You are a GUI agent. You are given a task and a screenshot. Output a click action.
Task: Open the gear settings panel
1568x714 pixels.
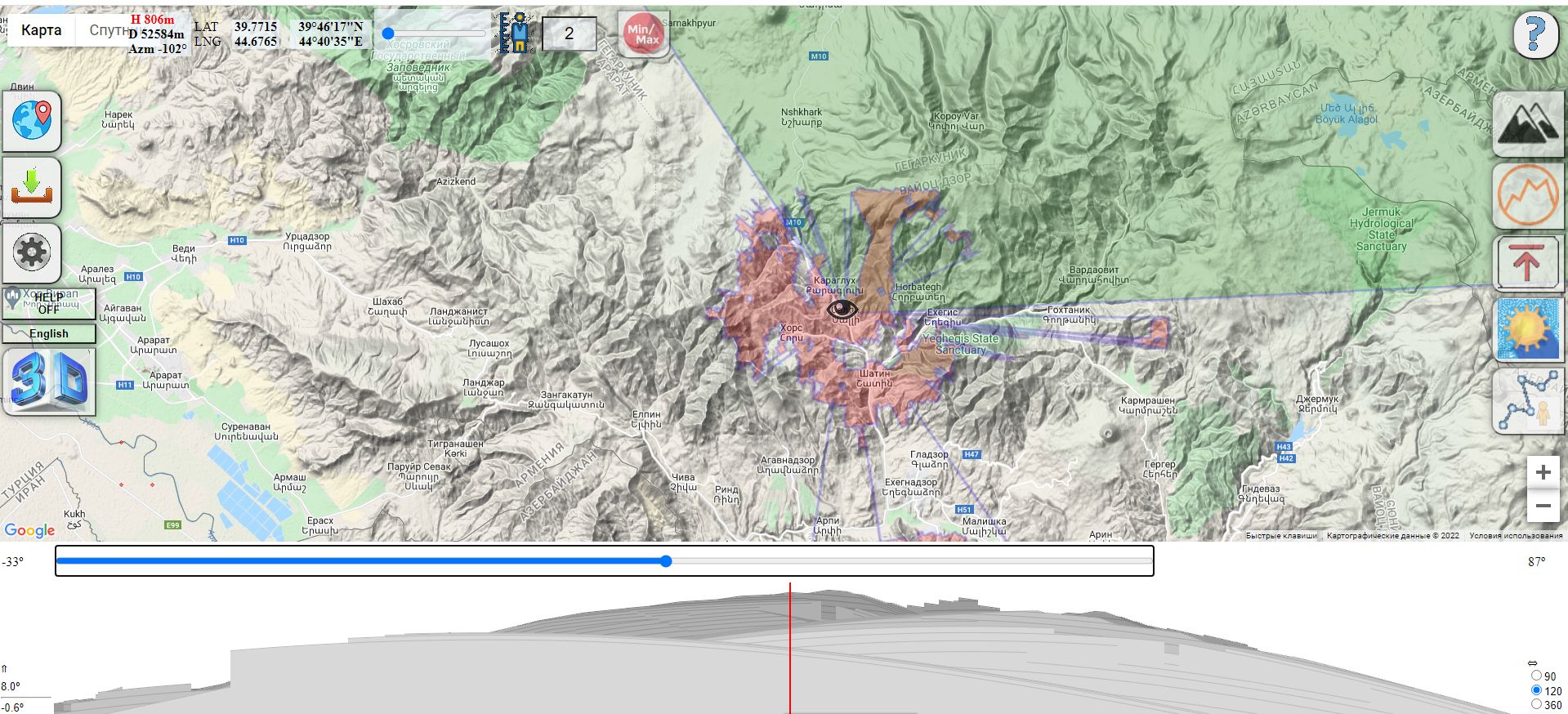click(x=32, y=252)
